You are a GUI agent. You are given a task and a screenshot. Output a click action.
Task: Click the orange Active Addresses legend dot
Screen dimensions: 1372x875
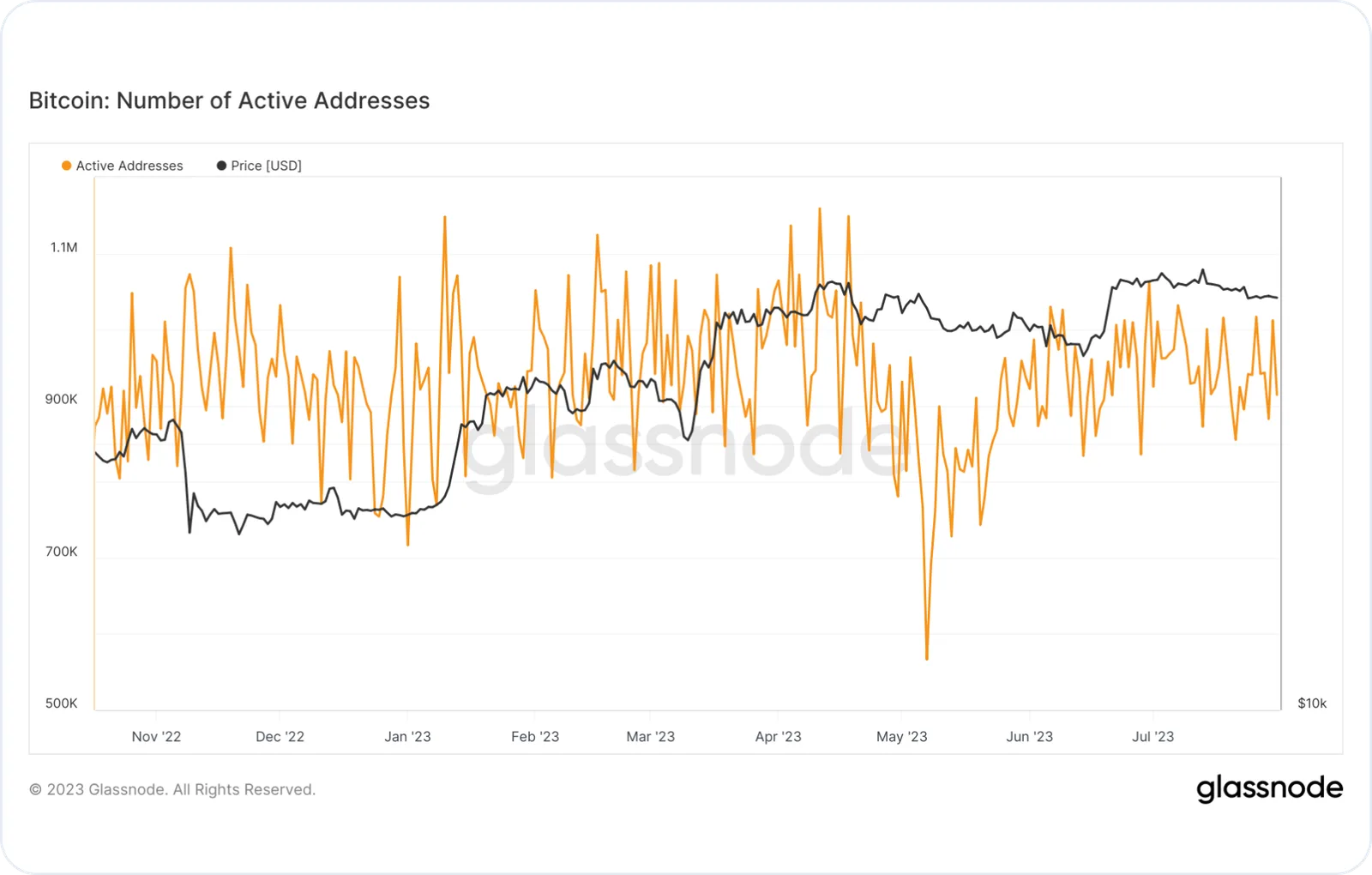(x=66, y=166)
